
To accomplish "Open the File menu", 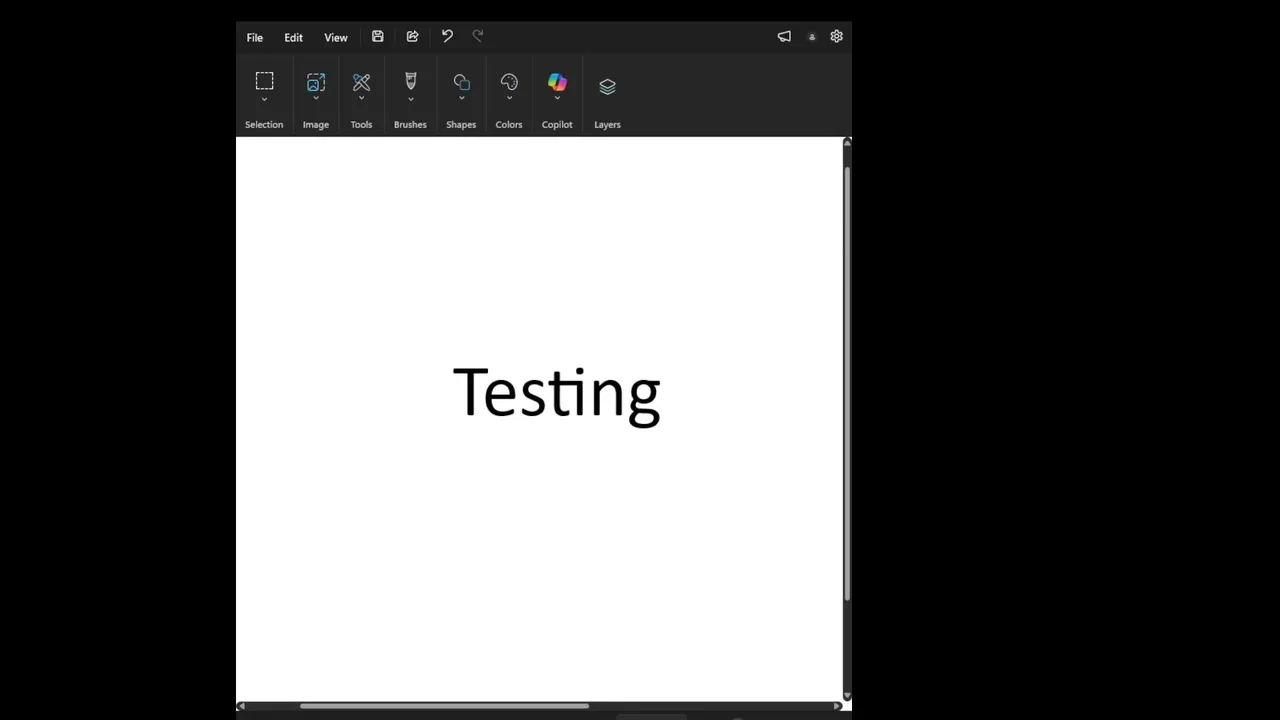I will (x=255, y=38).
